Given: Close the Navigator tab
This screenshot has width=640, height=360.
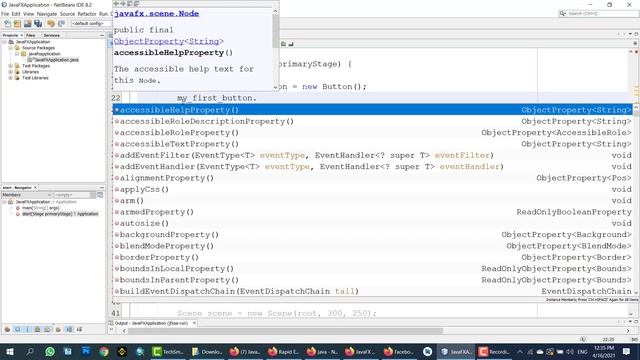Looking at the screenshot, I should click(x=36, y=187).
